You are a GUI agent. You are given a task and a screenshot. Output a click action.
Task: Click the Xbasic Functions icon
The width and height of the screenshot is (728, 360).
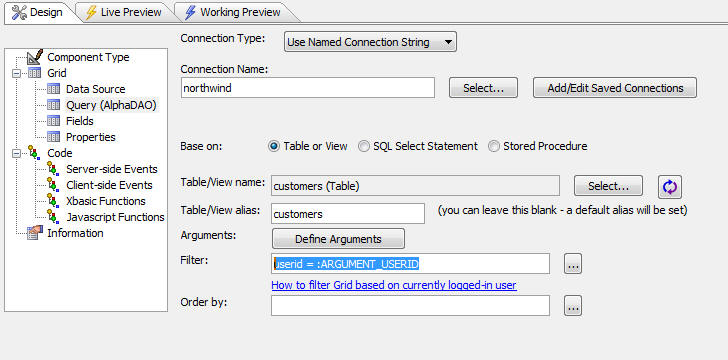pyautogui.click(x=53, y=201)
